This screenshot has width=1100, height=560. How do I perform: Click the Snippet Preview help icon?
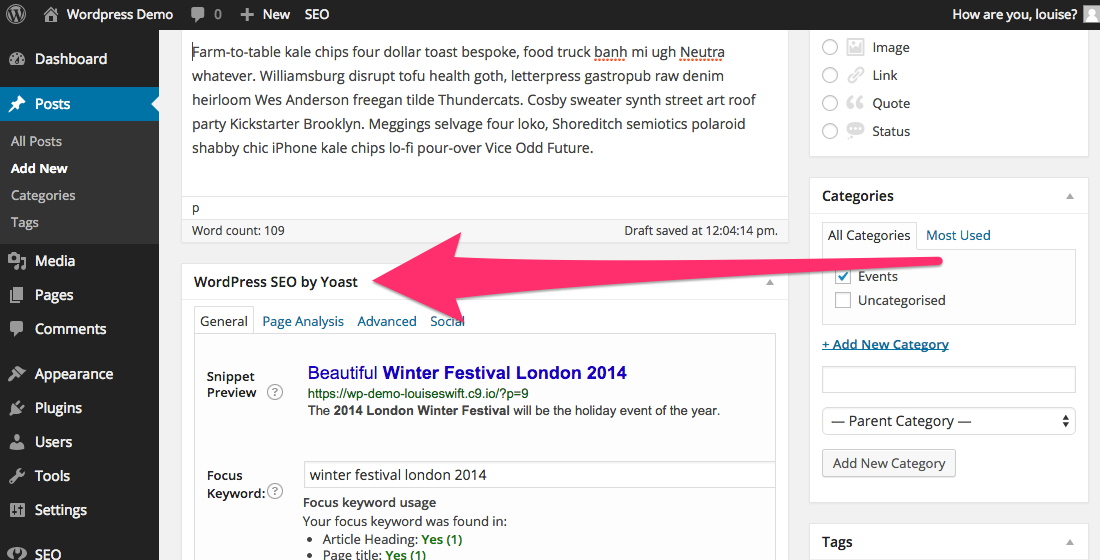click(275, 392)
